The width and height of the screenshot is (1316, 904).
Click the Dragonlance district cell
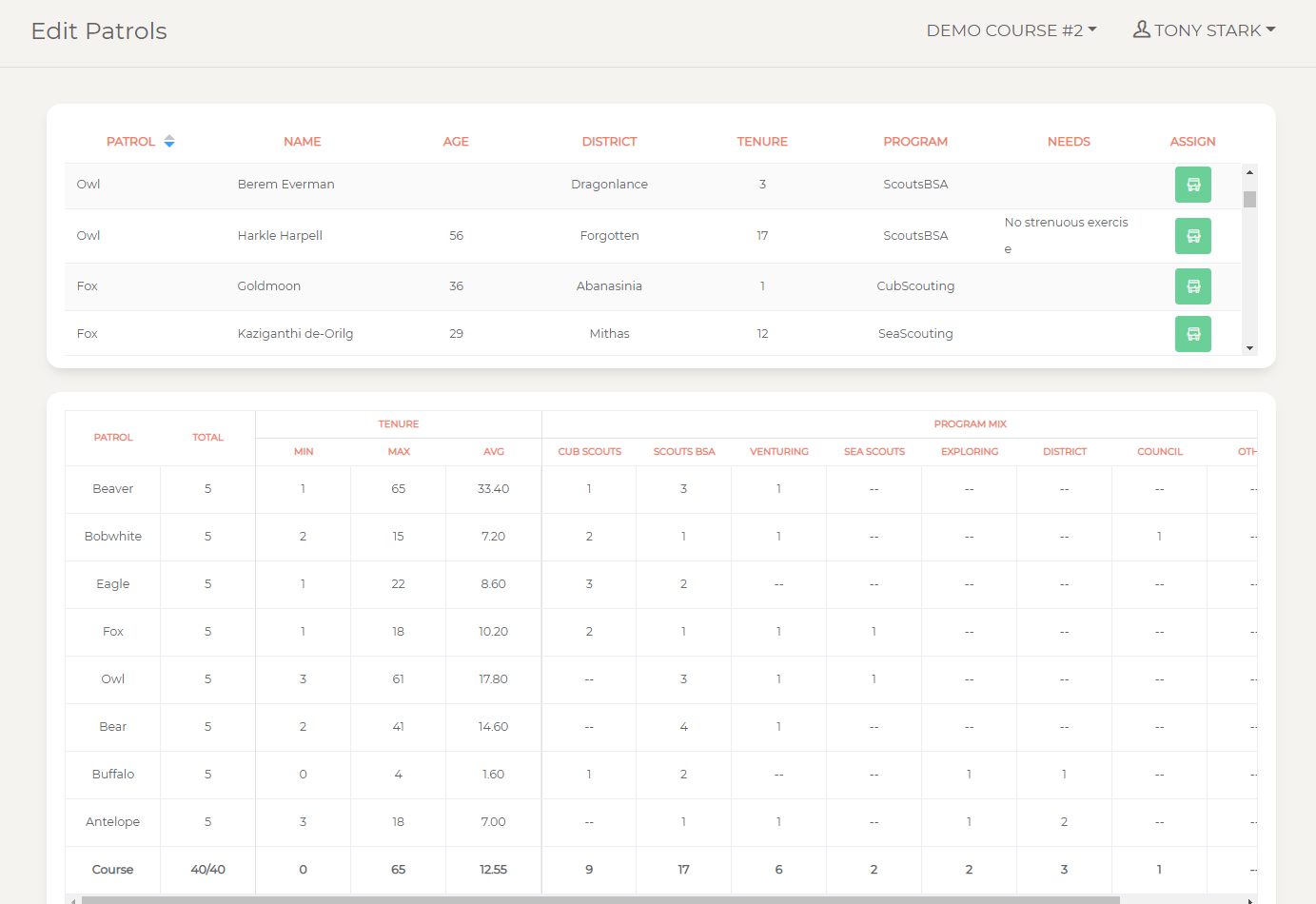point(609,185)
